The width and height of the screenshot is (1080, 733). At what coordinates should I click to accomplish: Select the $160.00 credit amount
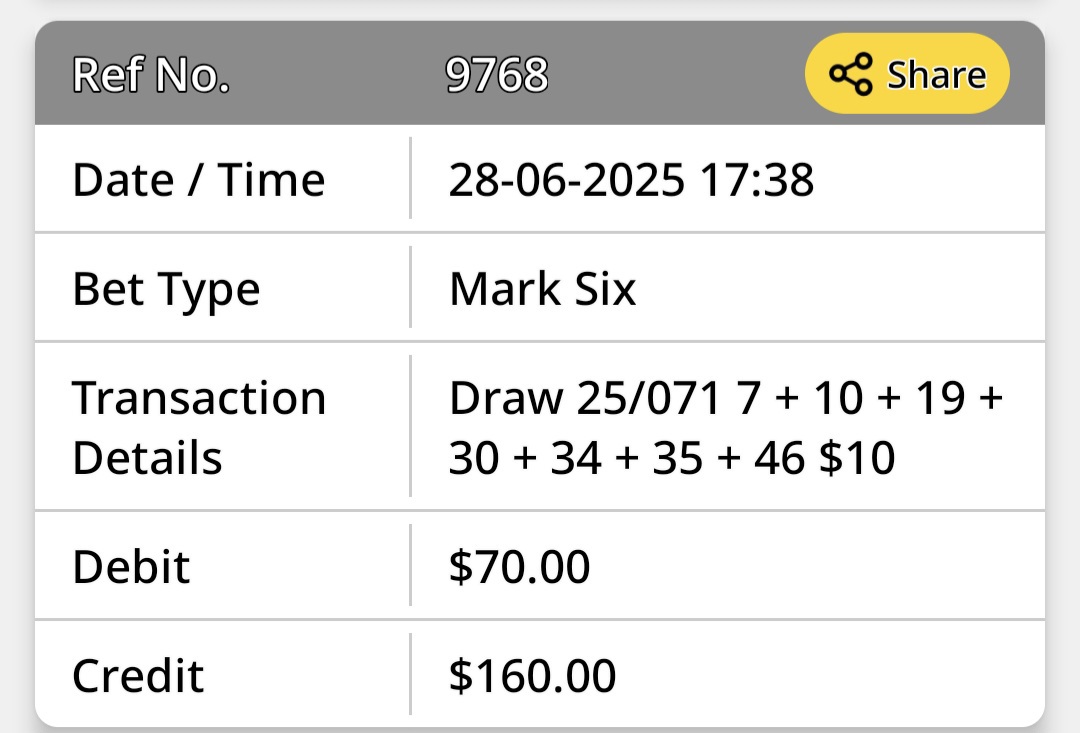tap(532, 675)
